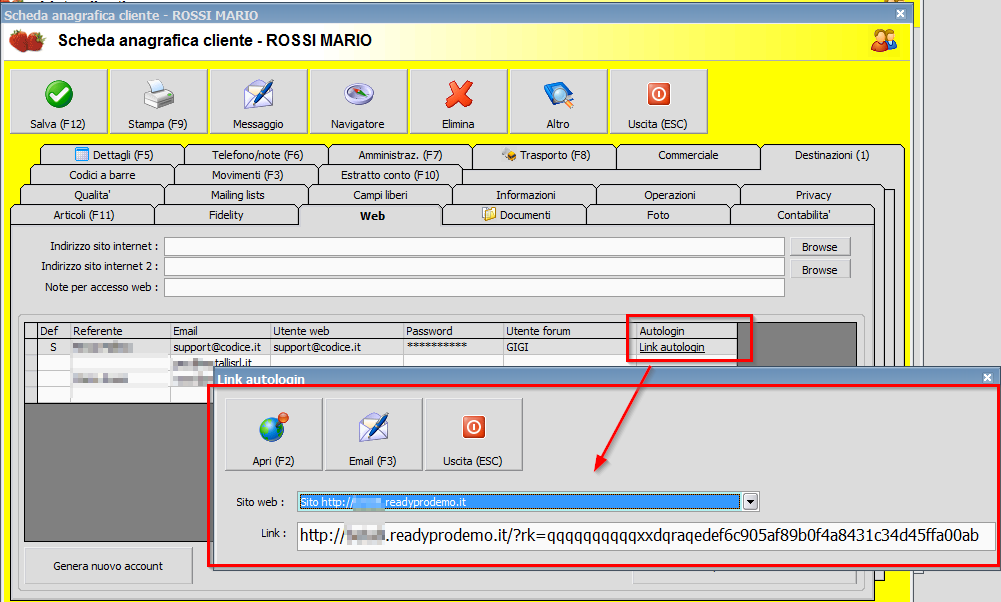Select the masked password cell
Image resolution: width=1001 pixels, height=602 pixels.
point(454,347)
